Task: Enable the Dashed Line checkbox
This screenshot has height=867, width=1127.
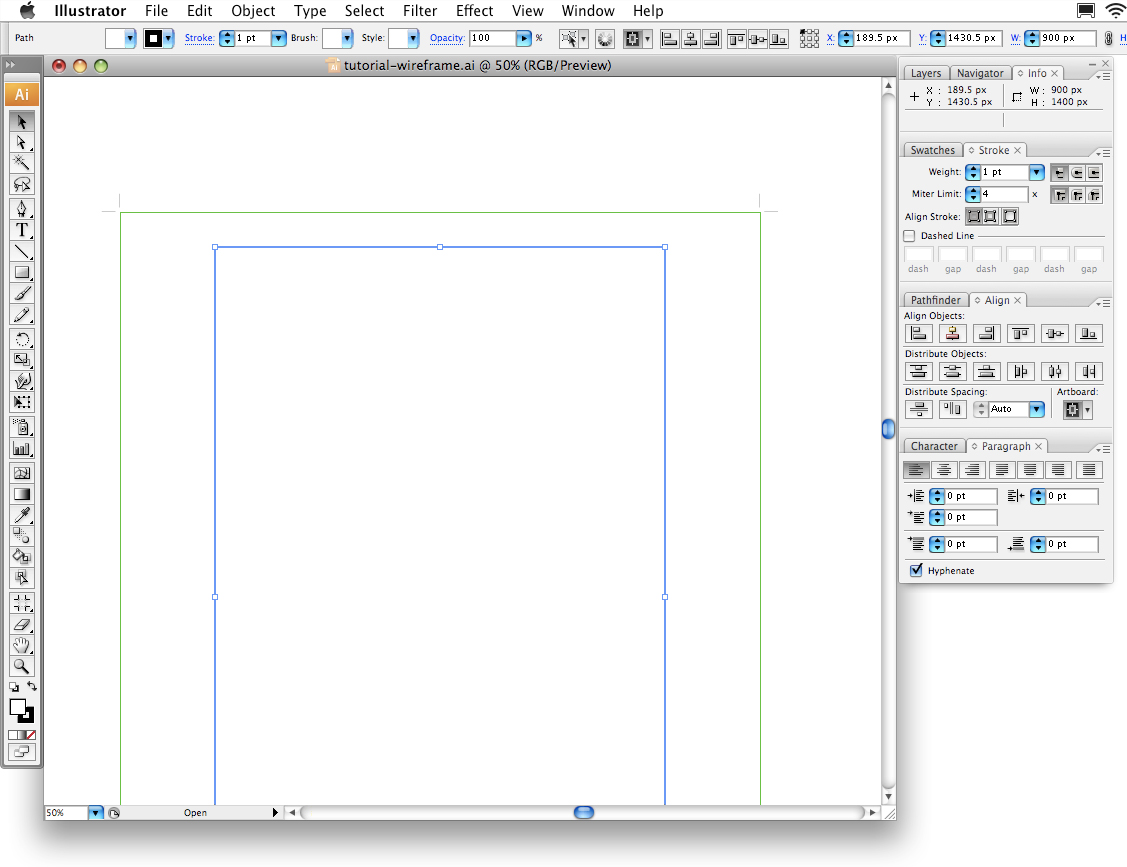Action: (909, 236)
